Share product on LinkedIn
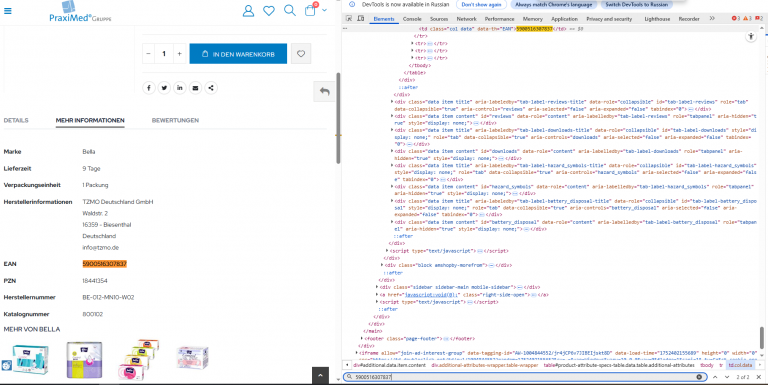Viewport: 768px width, 385px height. coord(180,88)
